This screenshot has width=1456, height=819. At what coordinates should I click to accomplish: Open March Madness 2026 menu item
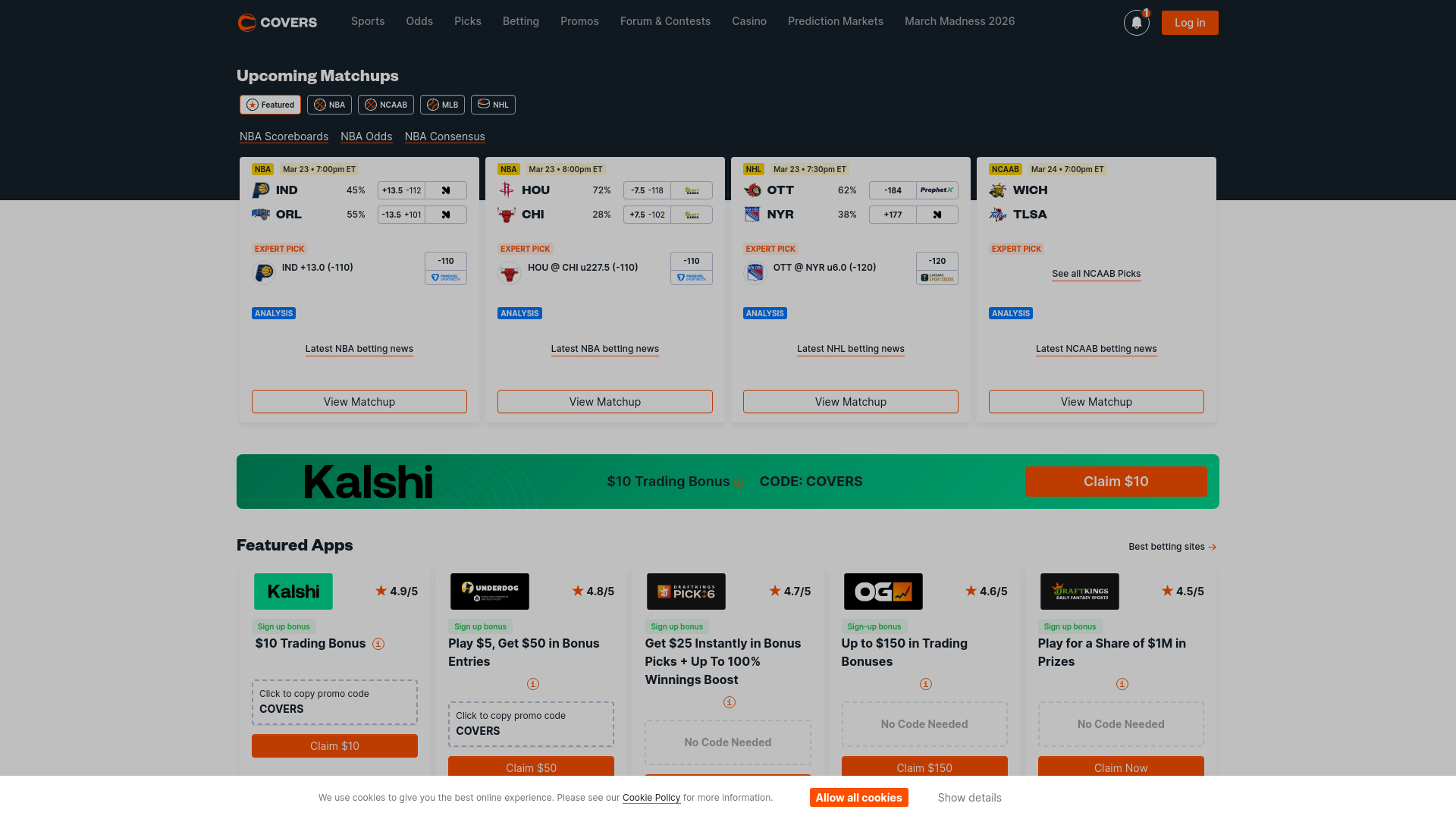point(959,21)
